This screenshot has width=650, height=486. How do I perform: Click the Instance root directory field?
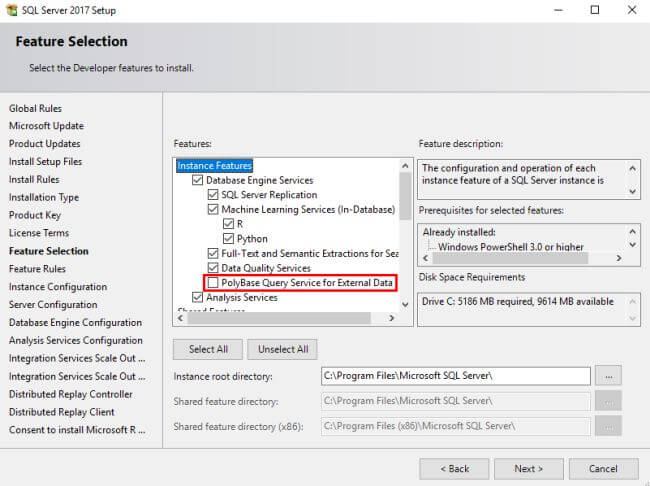pyautogui.click(x=456, y=376)
